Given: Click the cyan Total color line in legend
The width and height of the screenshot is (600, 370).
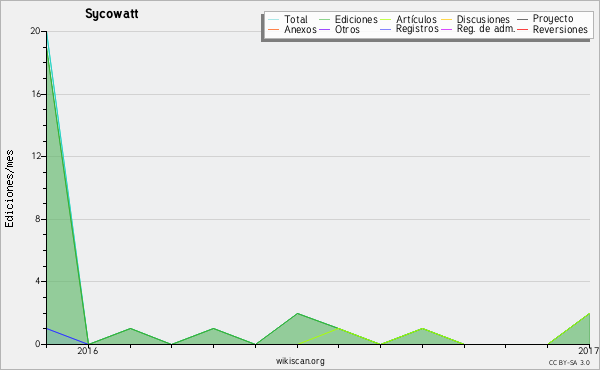Looking at the screenshot, I should click(274, 19).
